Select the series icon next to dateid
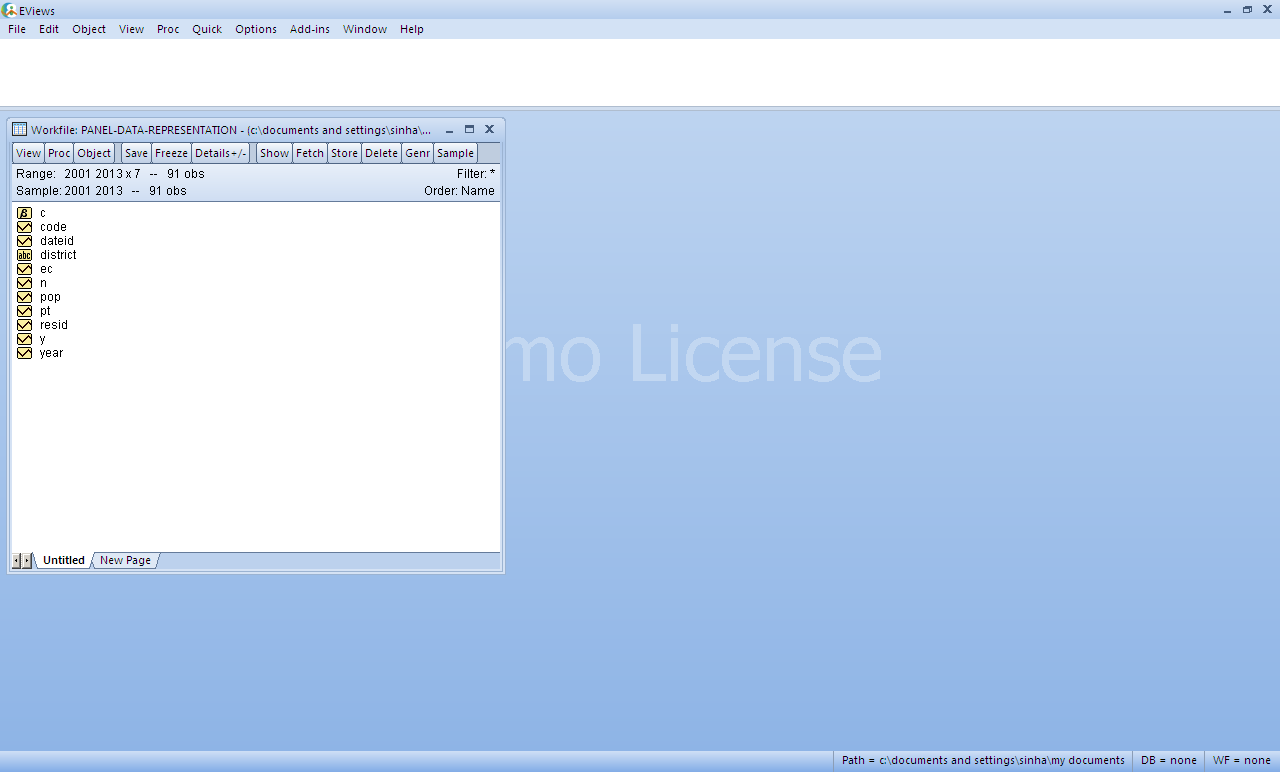 25,241
